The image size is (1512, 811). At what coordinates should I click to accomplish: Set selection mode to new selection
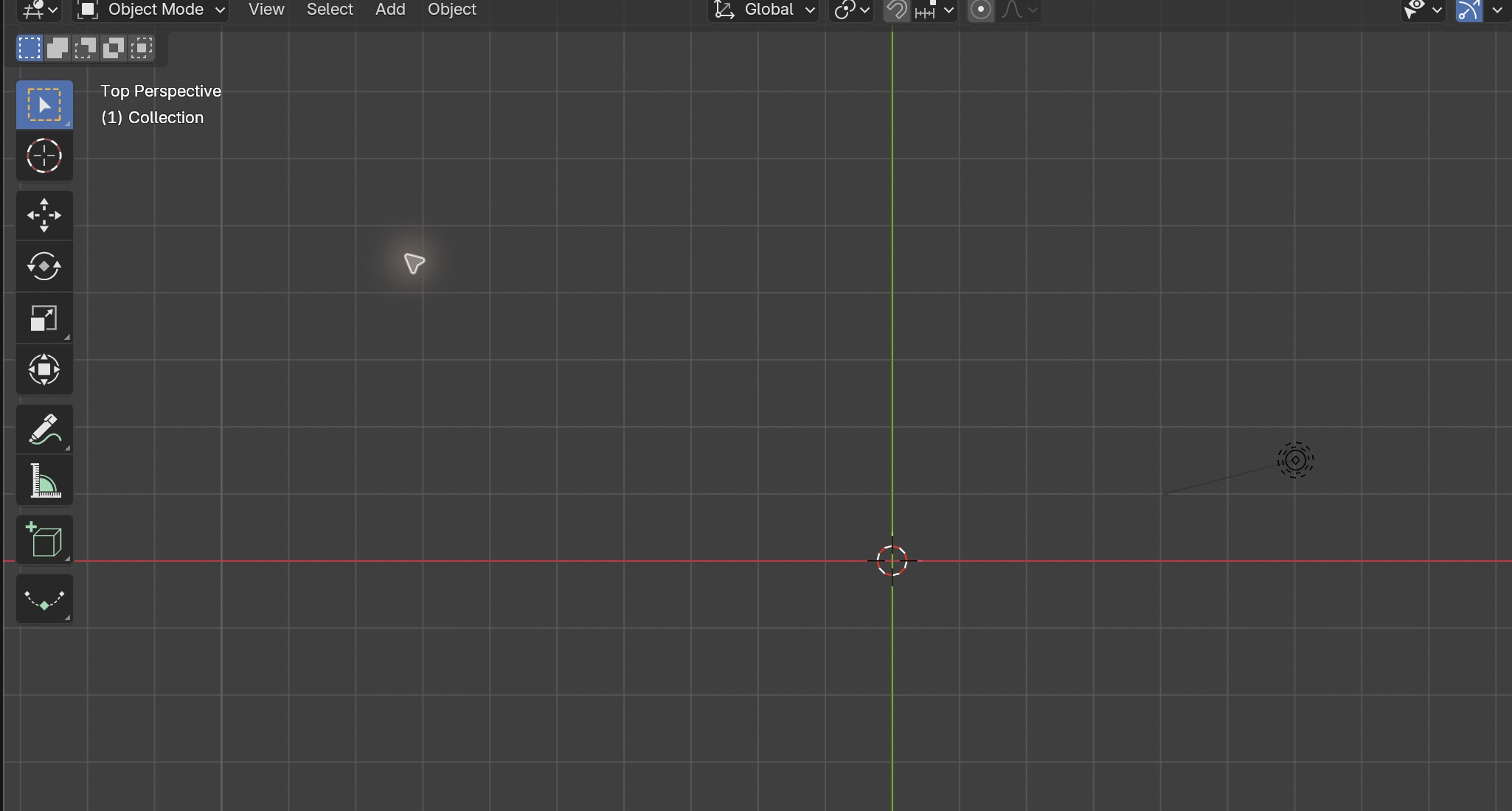coord(30,48)
